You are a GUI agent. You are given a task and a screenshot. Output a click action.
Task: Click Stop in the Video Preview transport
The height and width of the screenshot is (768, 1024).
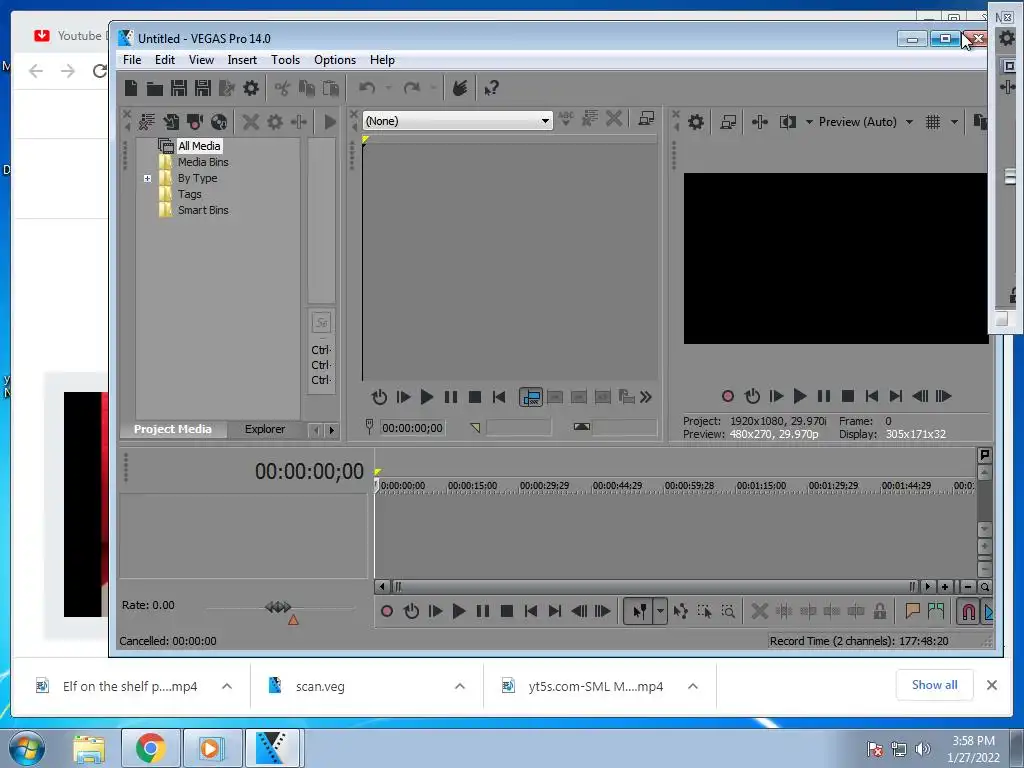point(848,396)
